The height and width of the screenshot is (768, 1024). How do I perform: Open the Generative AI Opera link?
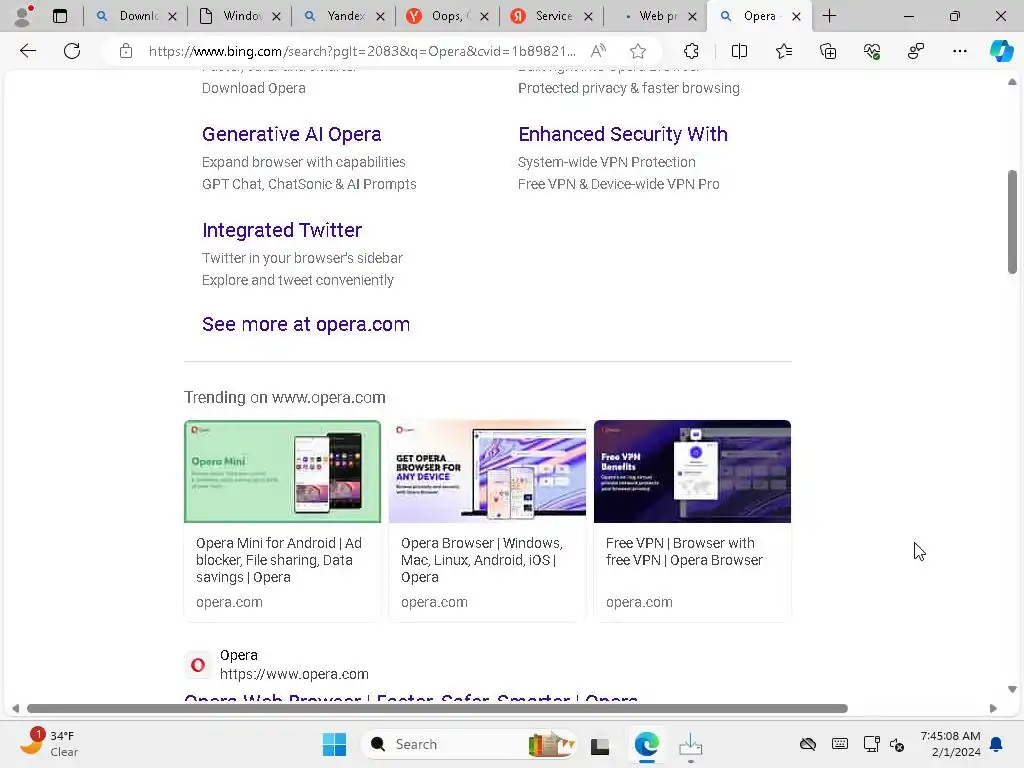pyautogui.click(x=291, y=134)
